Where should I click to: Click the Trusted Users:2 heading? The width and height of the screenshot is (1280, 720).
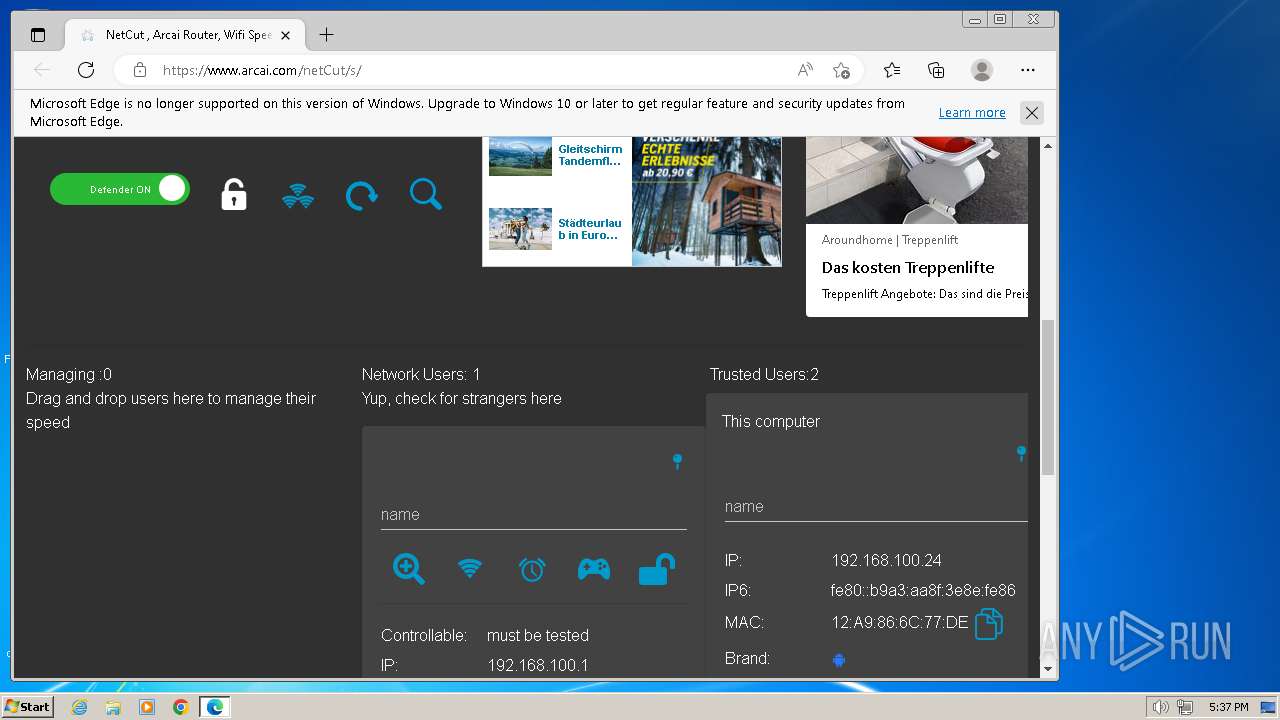(x=764, y=375)
